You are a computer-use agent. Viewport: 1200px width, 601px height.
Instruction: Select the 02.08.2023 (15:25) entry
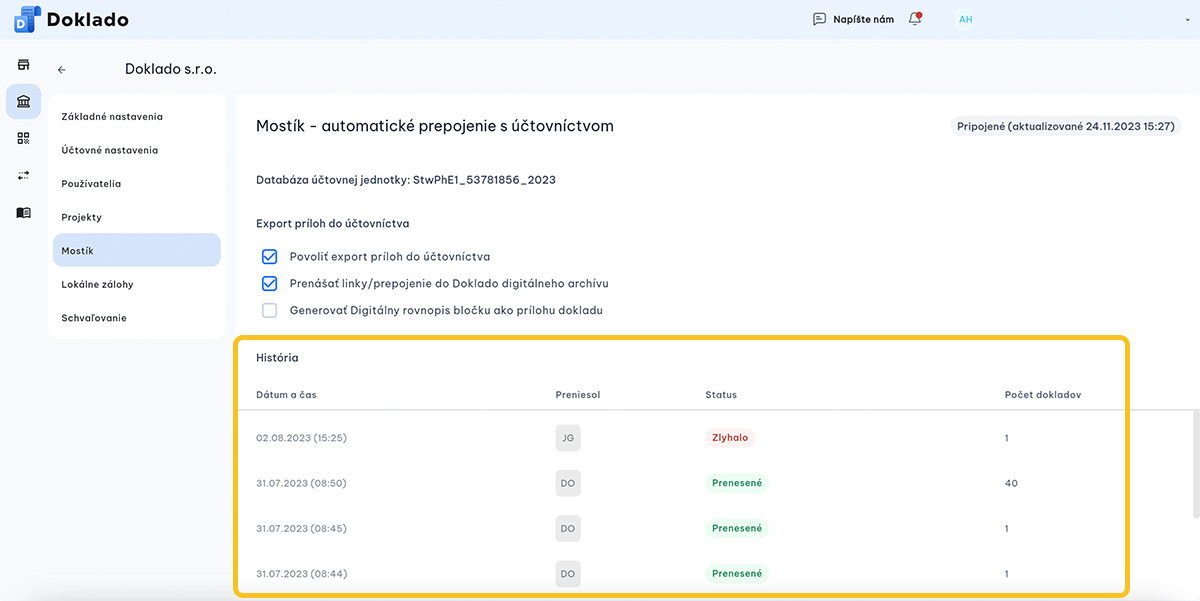(301, 438)
